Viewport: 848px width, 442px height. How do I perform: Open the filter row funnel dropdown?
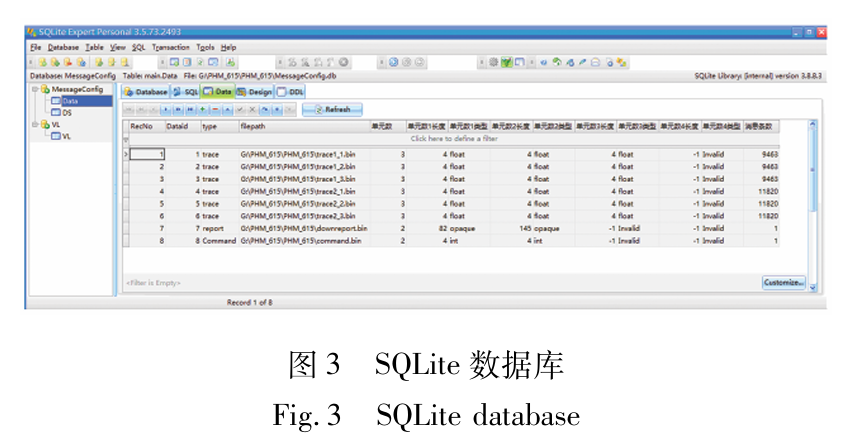point(126,139)
